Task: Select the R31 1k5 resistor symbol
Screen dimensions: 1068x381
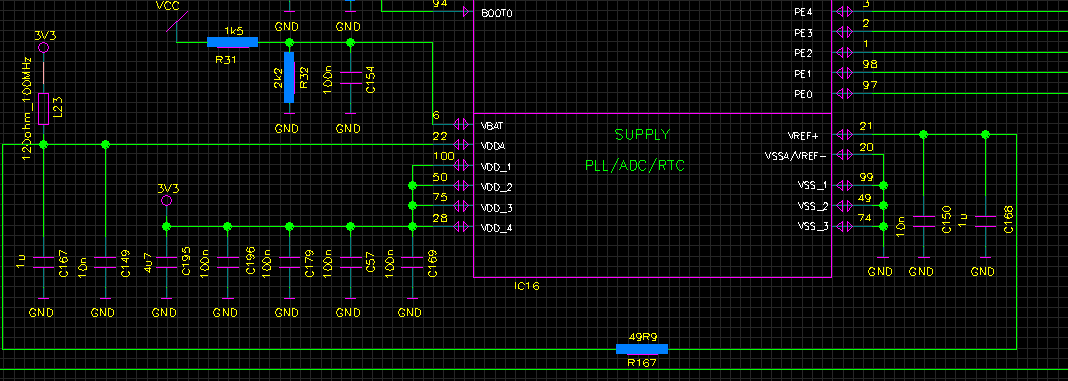Action: point(232,42)
